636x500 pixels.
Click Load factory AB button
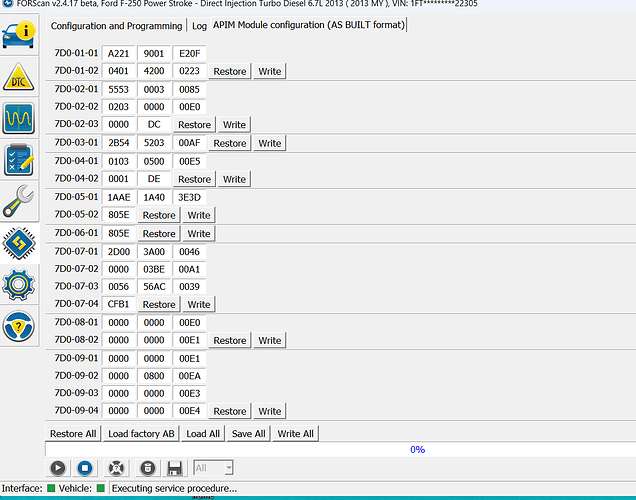point(141,433)
